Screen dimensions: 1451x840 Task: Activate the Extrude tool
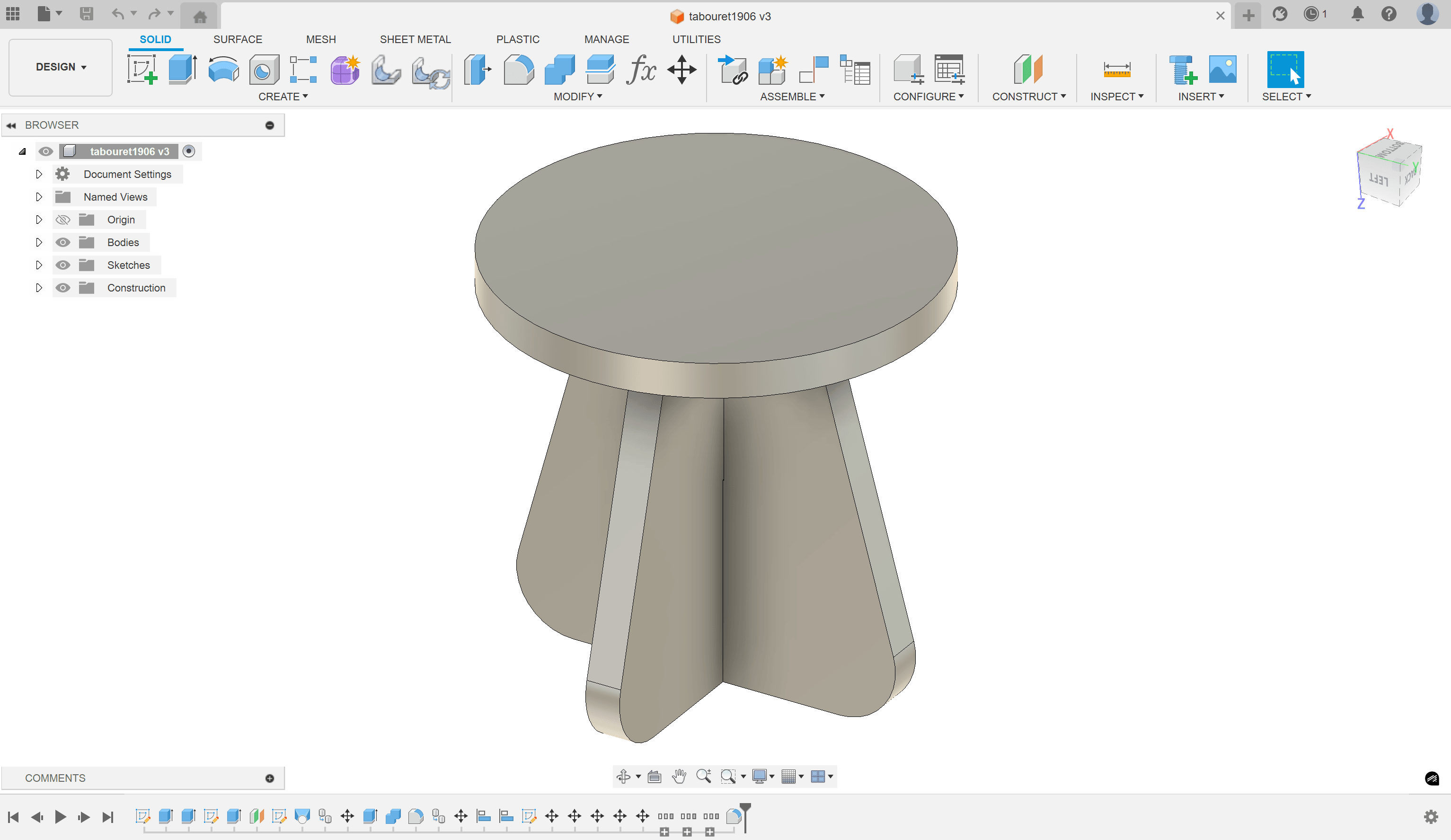point(181,69)
